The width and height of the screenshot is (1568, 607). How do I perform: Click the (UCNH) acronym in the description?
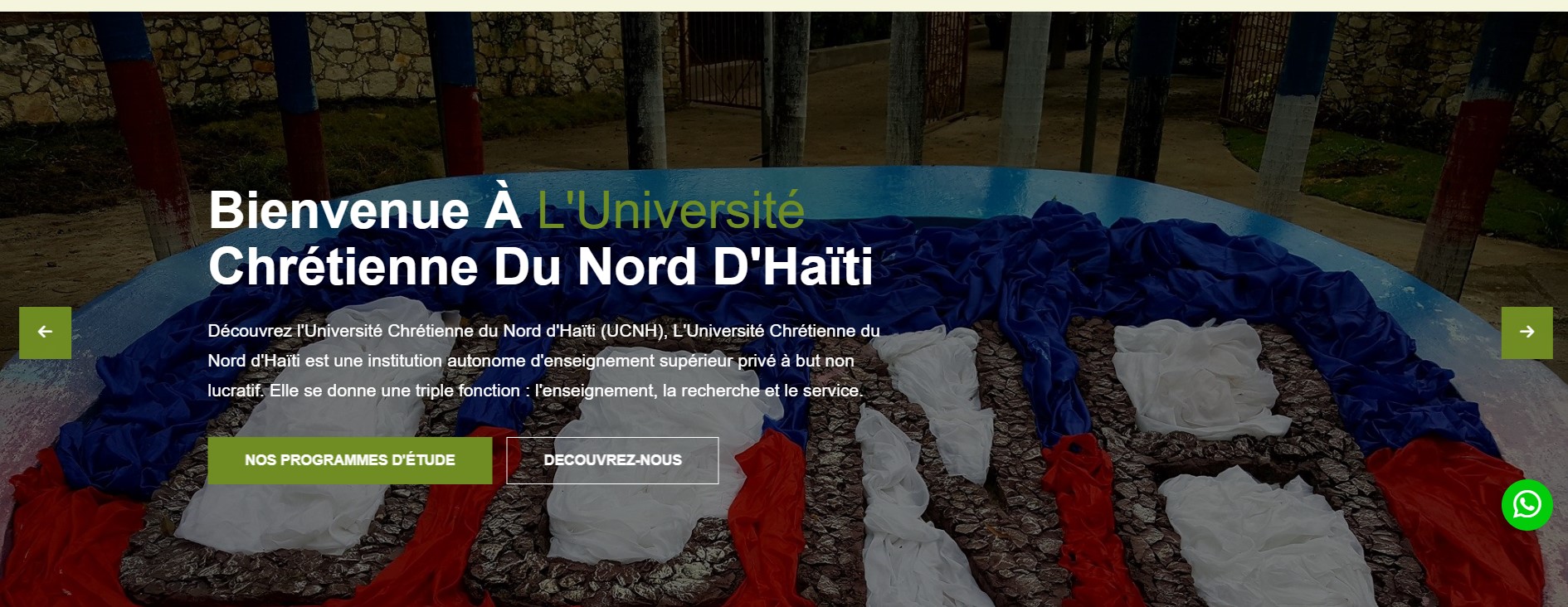pyautogui.click(x=633, y=331)
